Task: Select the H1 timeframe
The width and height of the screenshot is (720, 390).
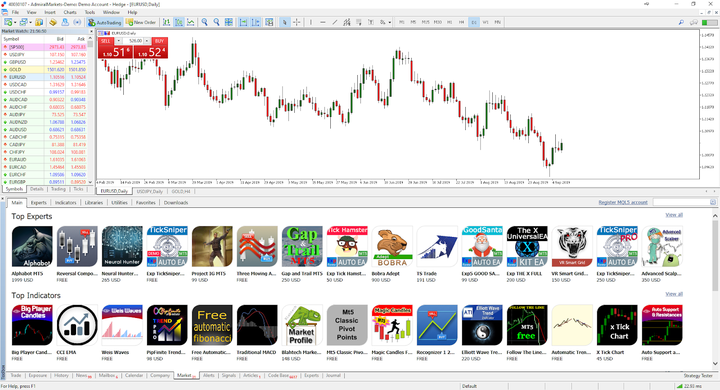Action: 450,22
